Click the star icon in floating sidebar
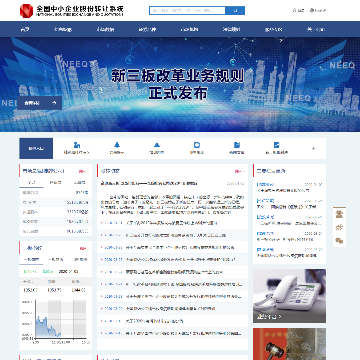 (339, 227)
